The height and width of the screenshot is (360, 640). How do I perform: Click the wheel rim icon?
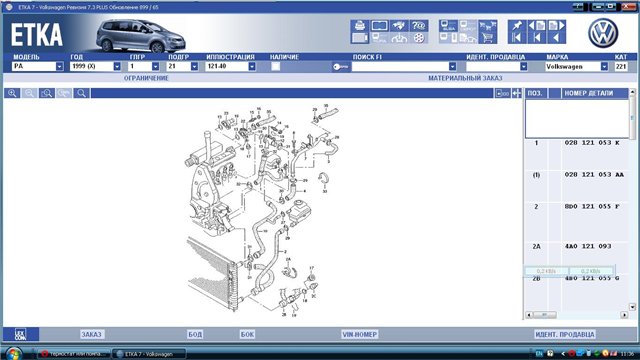click(418, 38)
